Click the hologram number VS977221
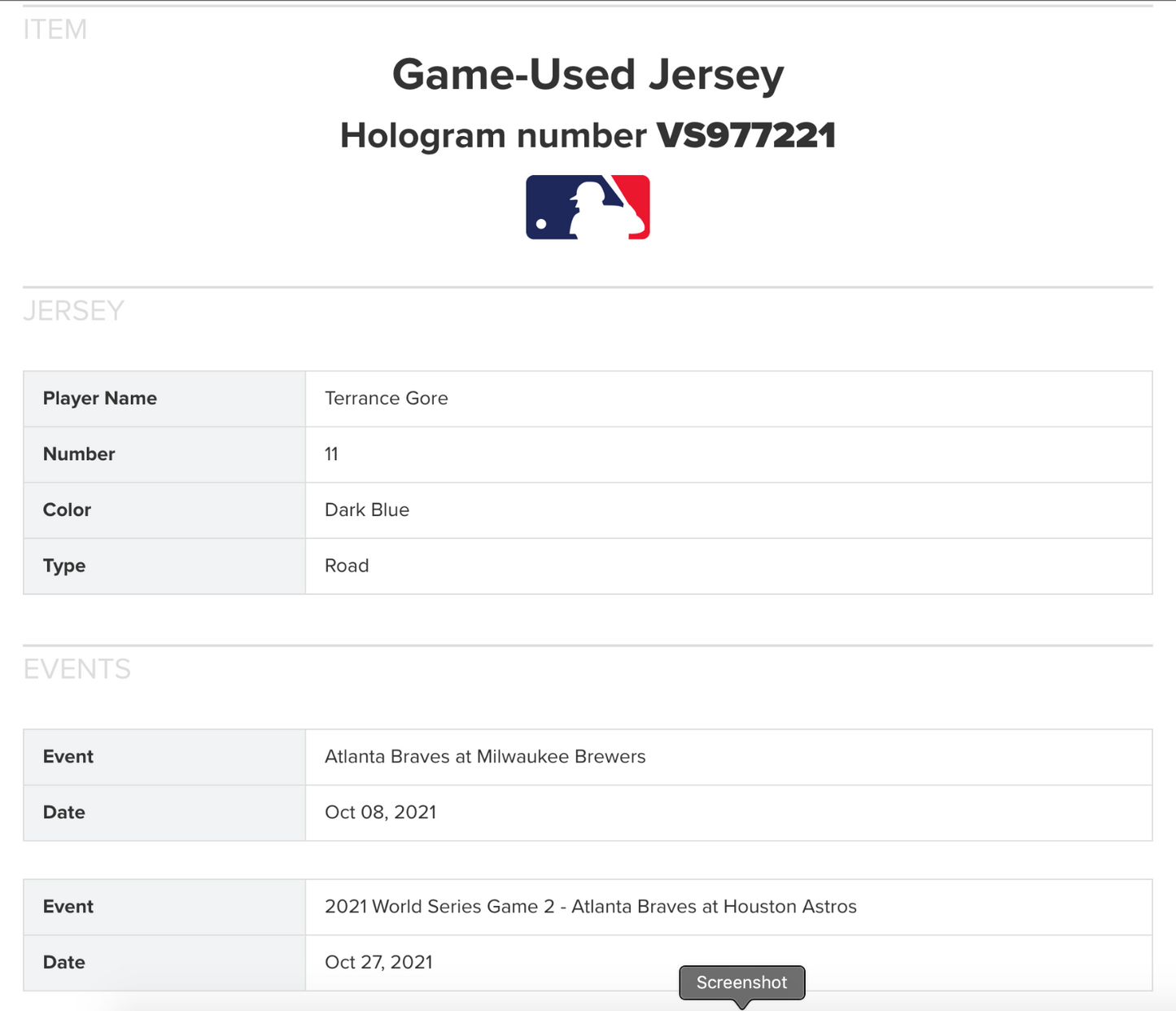The width and height of the screenshot is (1176, 1011). pos(745,135)
